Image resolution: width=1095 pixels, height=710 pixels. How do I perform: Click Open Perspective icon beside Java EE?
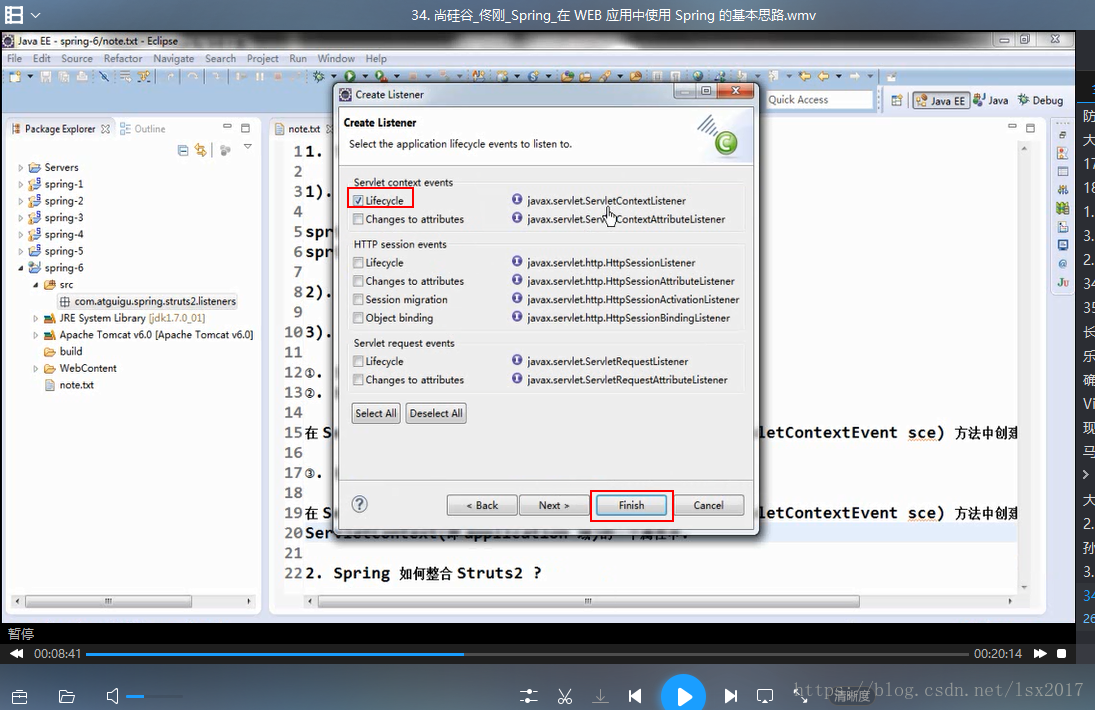click(x=897, y=101)
